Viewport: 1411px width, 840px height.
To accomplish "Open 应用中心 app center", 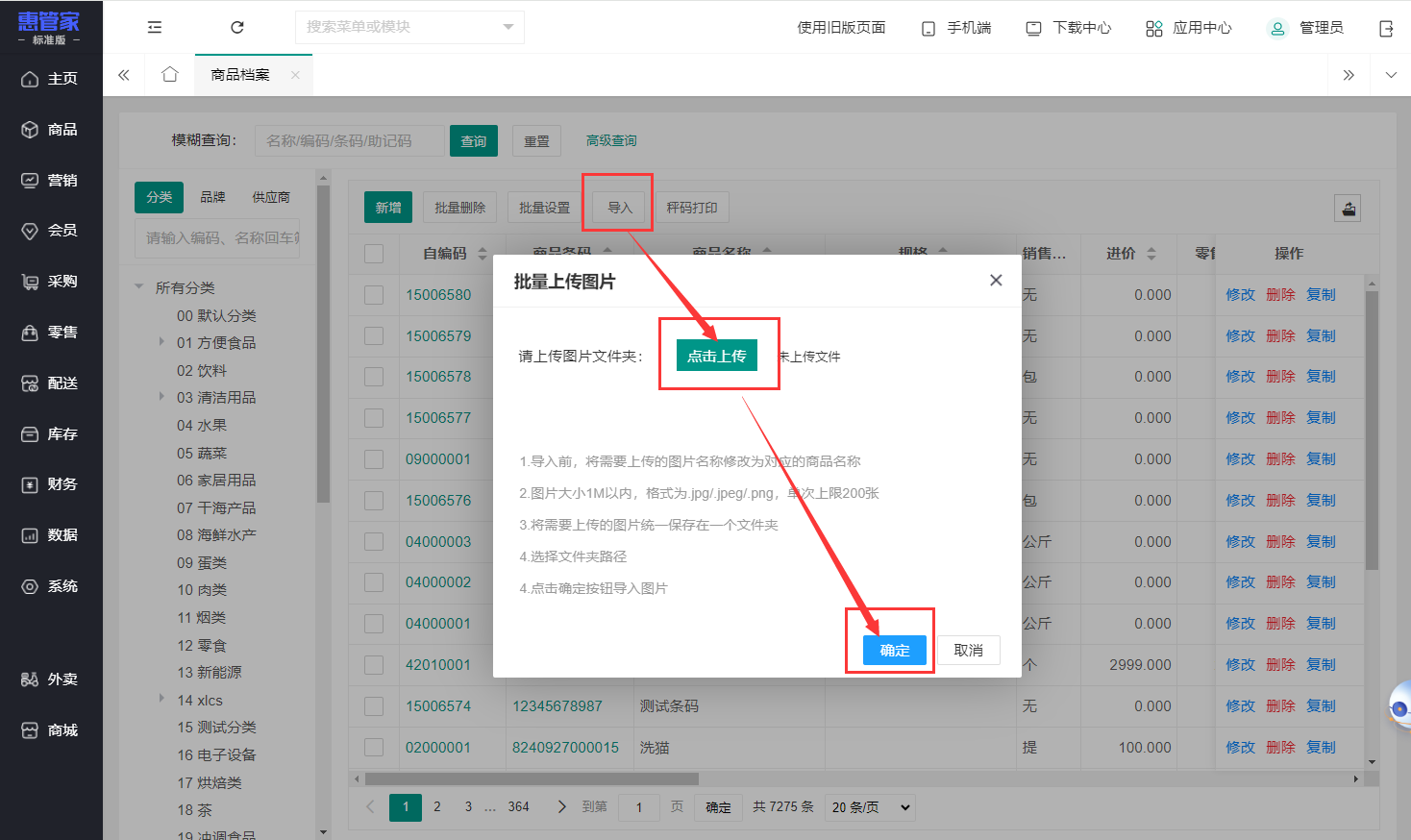I will click(x=1188, y=28).
